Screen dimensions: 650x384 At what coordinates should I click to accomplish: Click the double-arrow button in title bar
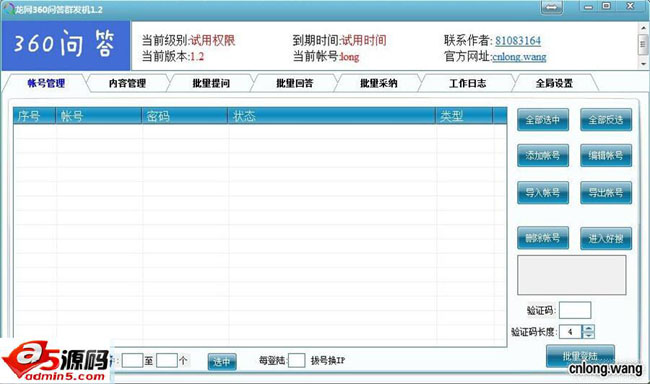click(551, 7)
